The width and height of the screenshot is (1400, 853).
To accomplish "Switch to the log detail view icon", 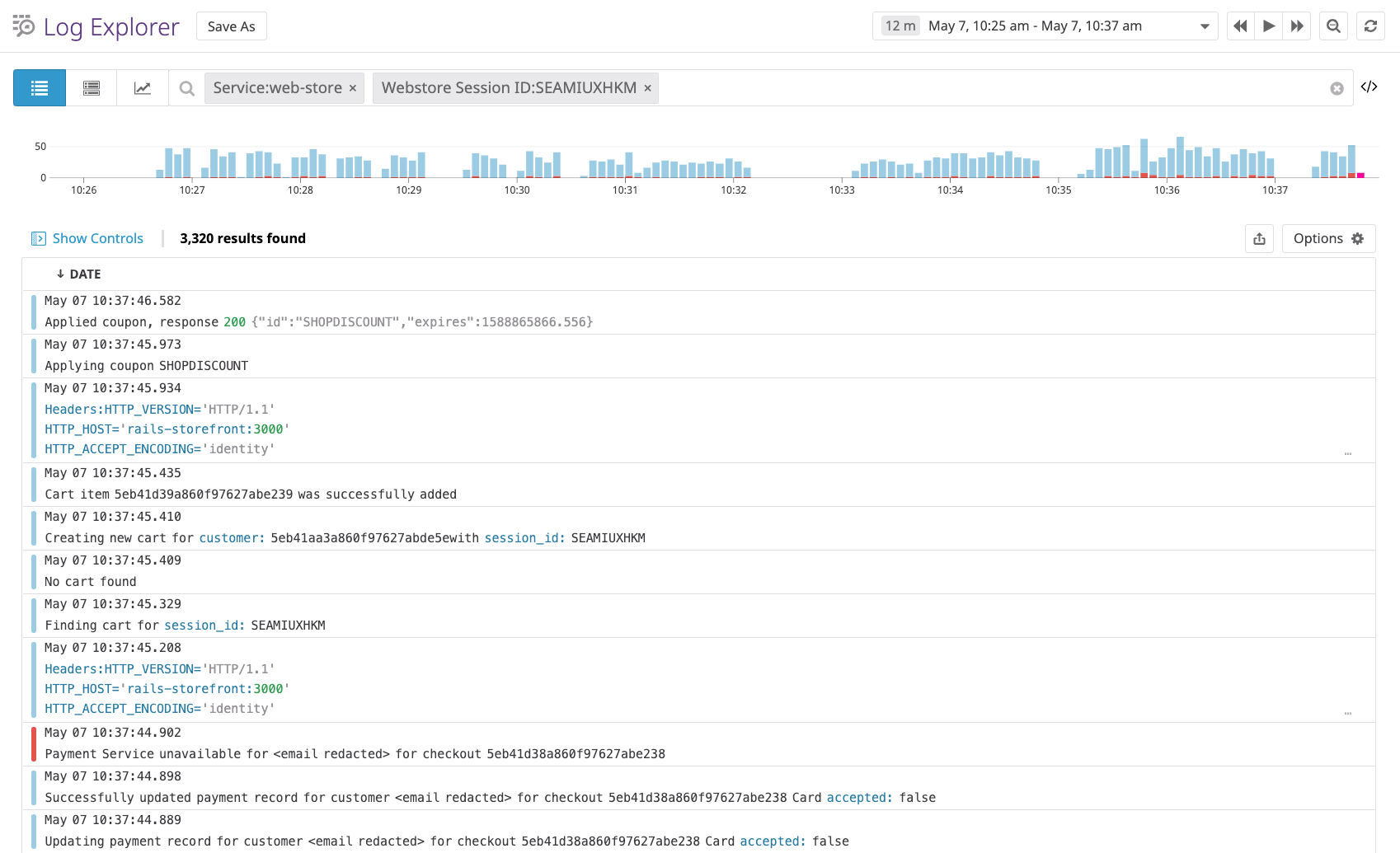I will click(x=91, y=87).
